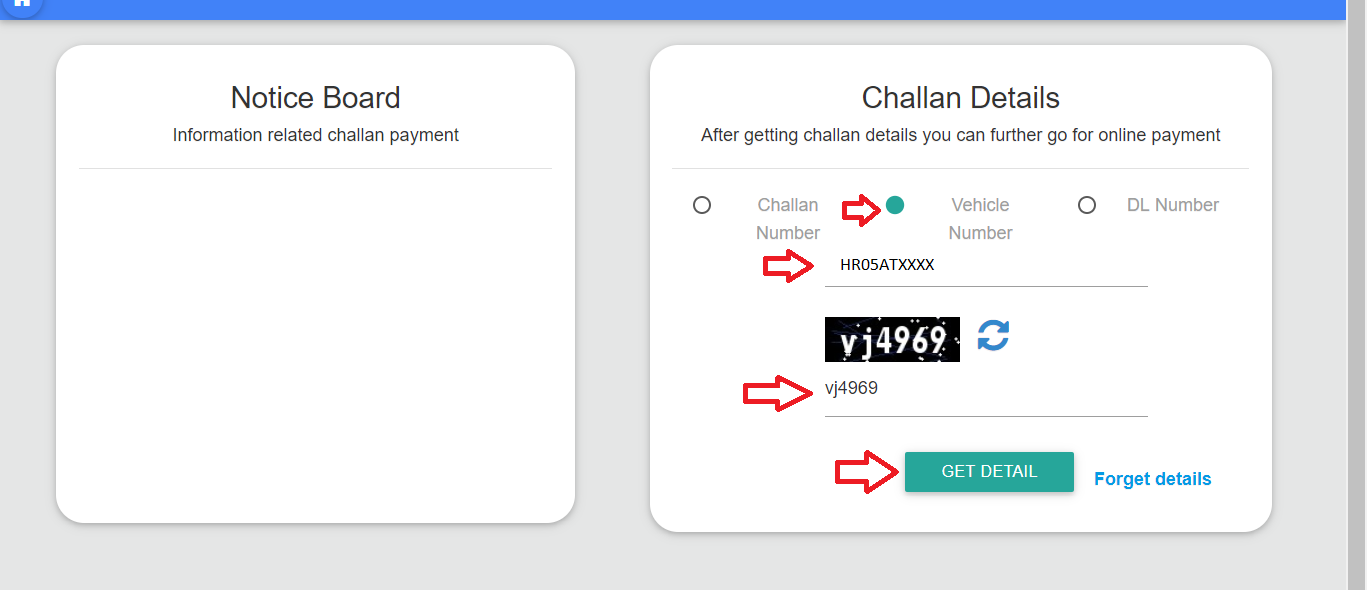
Task: Click the page's vertical scrollbar
Action: tap(1356, 300)
